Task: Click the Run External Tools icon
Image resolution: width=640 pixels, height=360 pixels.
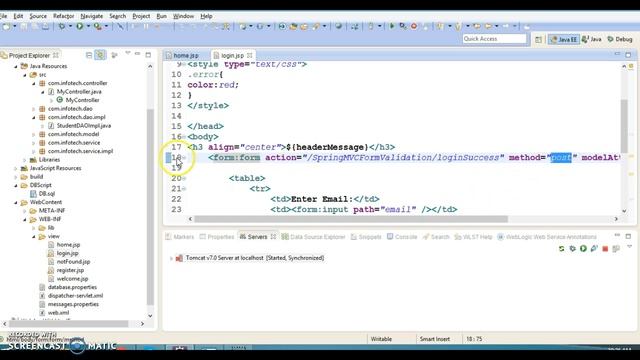Action: coord(98,27)
